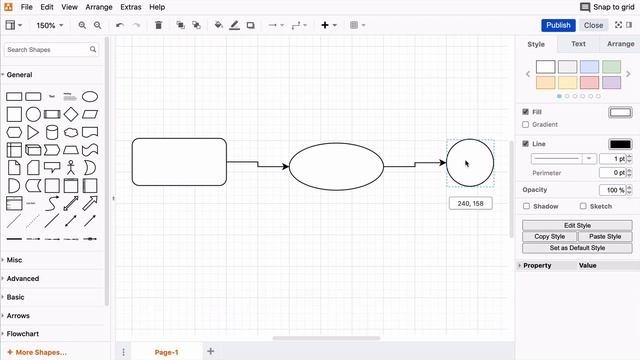Pick the triangle shape from General
The width and height of the screenshot is (640, 360).
(33, 132)
